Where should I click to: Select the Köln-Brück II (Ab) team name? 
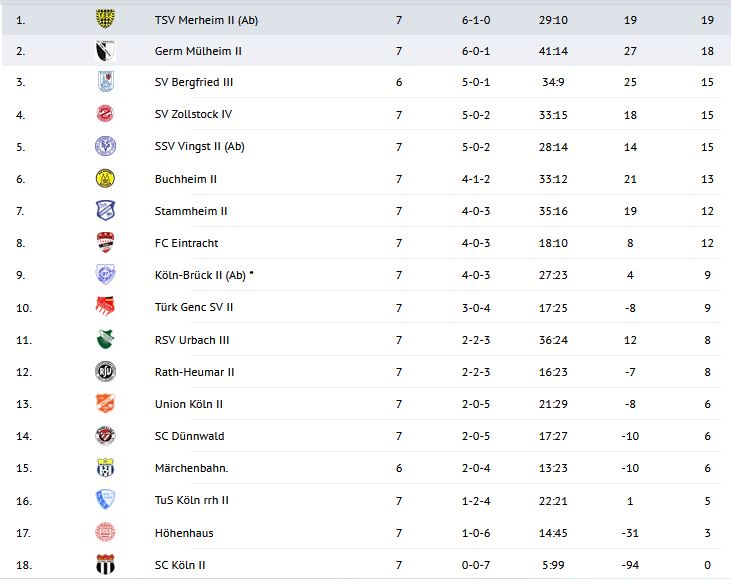[204, 275]
